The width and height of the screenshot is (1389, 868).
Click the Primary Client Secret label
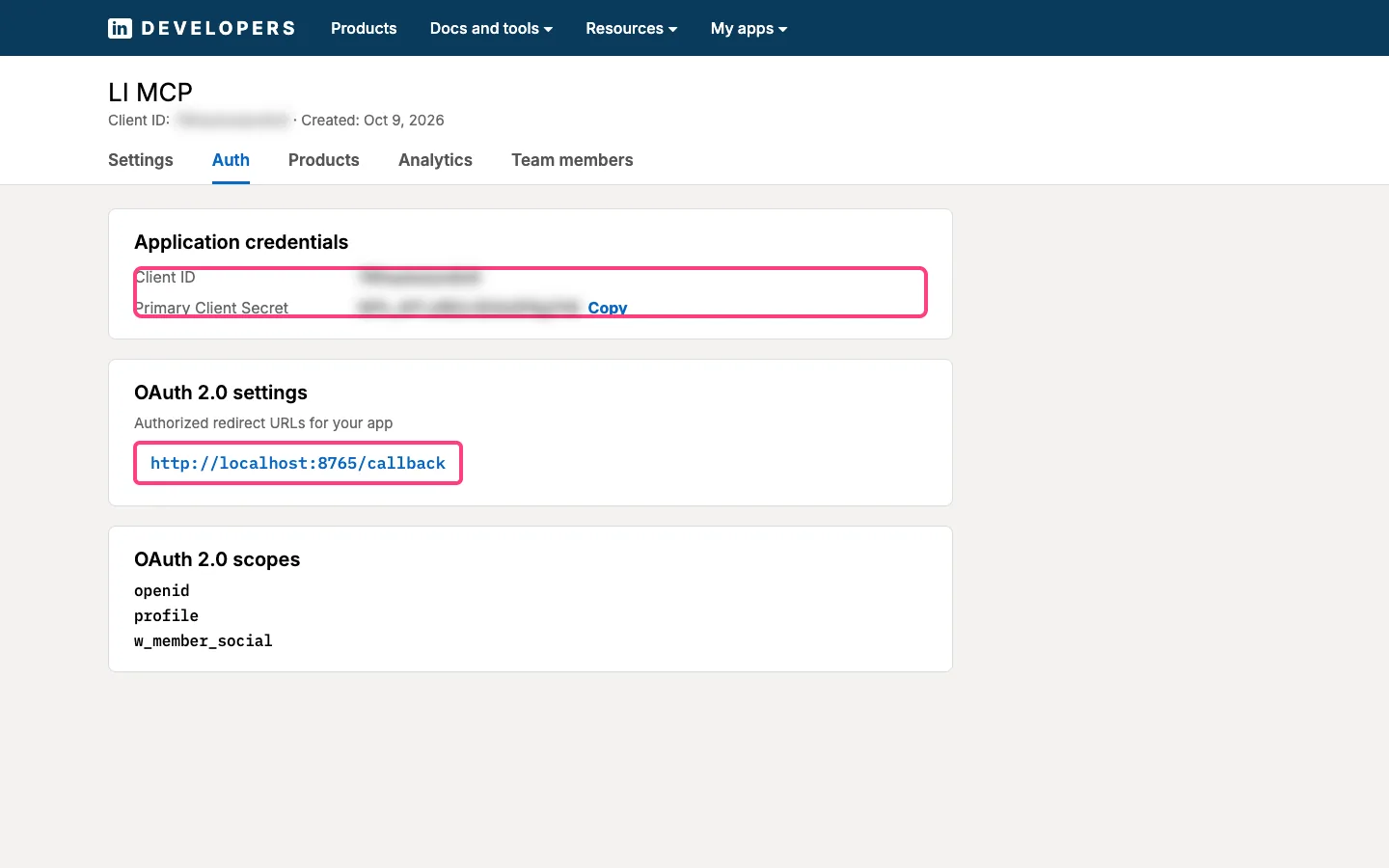click(211, 308)
